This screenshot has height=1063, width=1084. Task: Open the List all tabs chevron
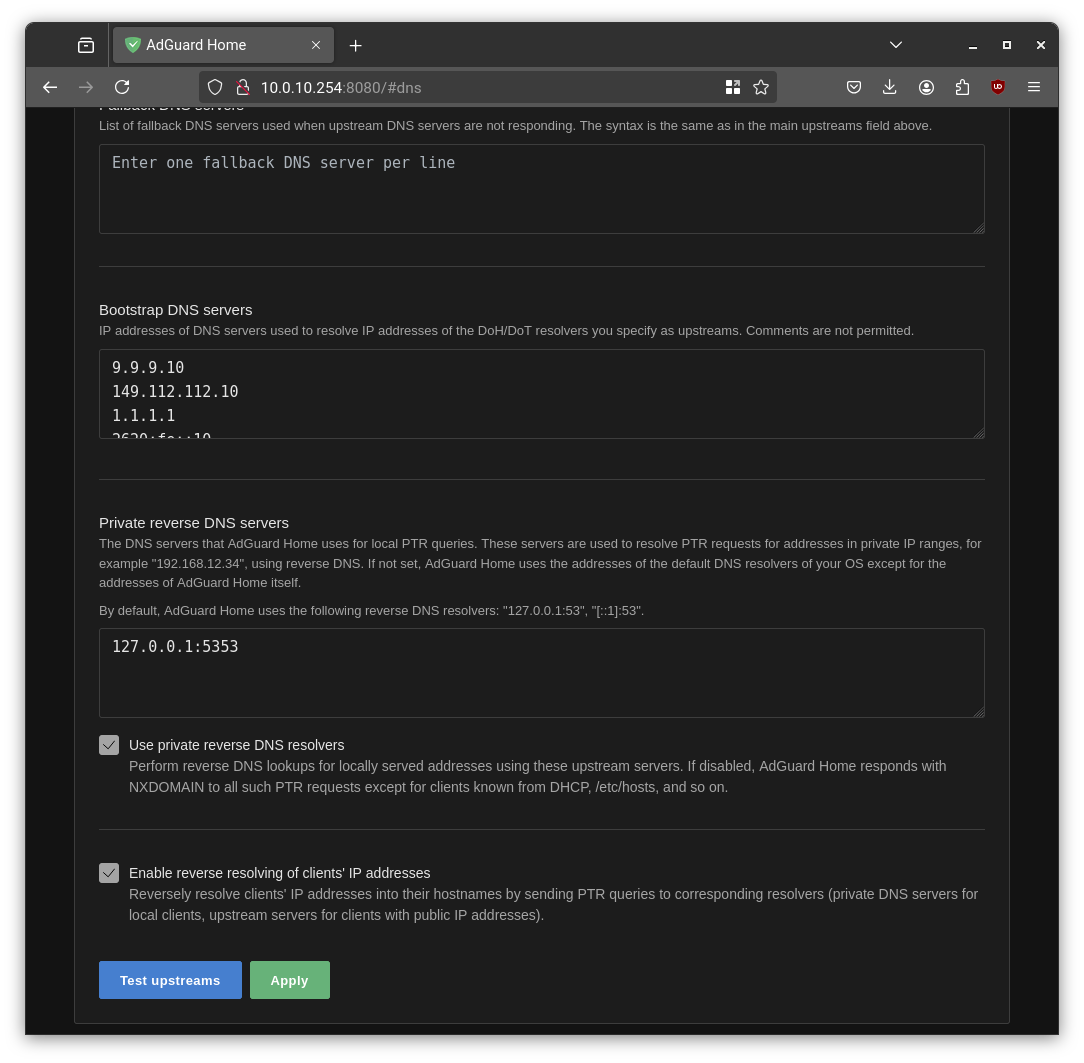[x=896, y=44]
